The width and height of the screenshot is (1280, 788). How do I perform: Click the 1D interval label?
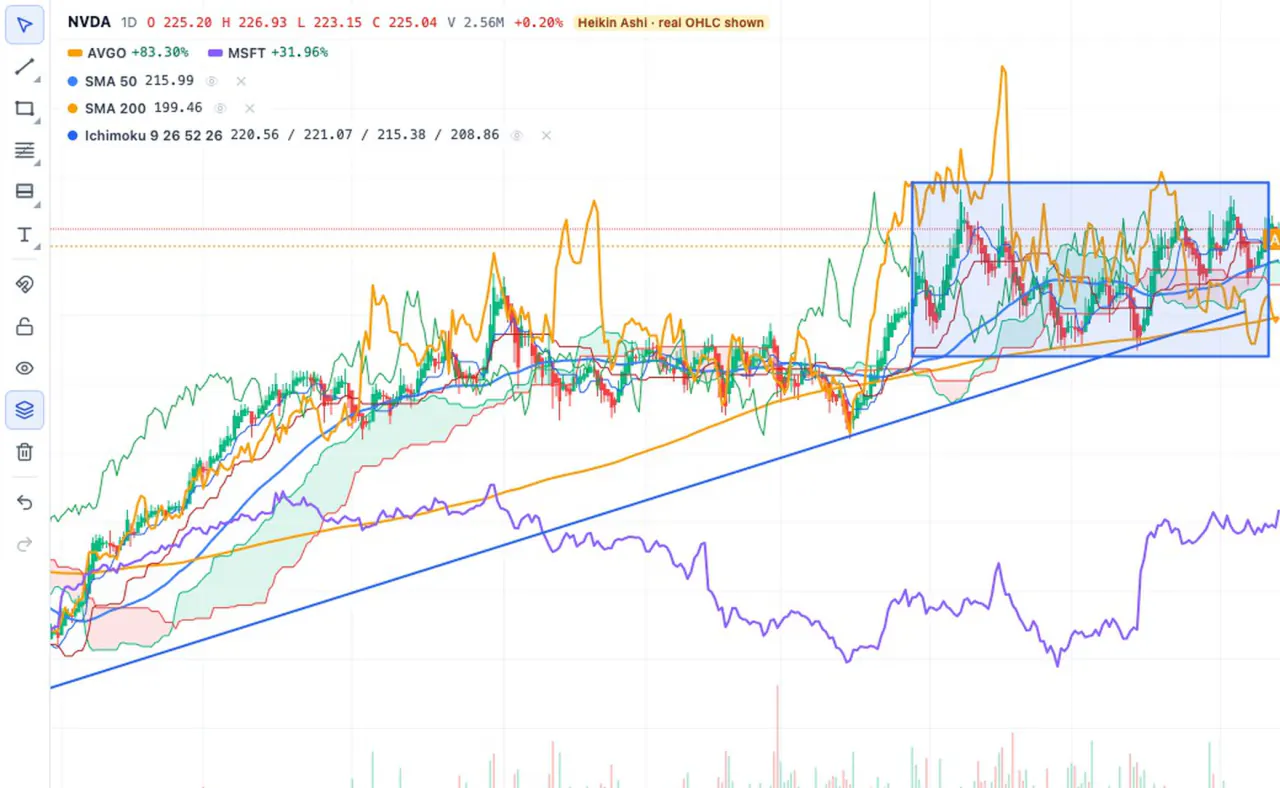[x=128, y=22]
